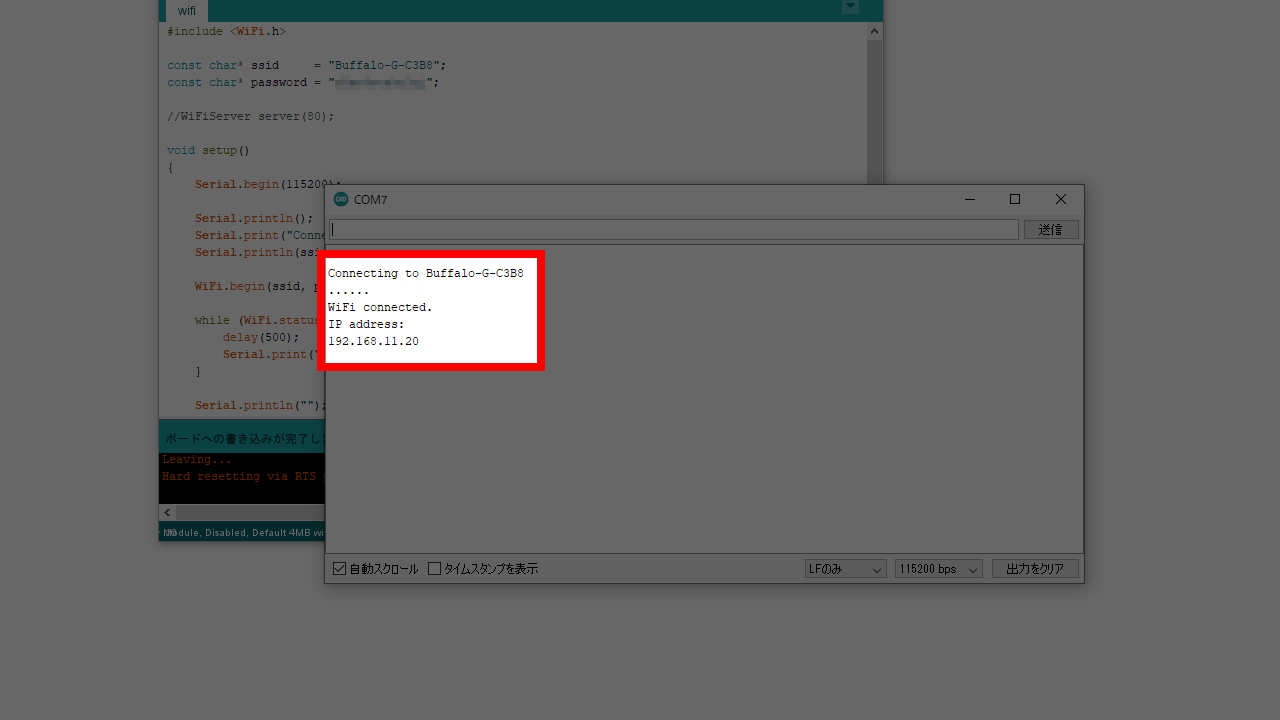Minimize the COM7 serial monitor window
The width and height of the screenshot is (1280, 720).
[x=969, y=199]
